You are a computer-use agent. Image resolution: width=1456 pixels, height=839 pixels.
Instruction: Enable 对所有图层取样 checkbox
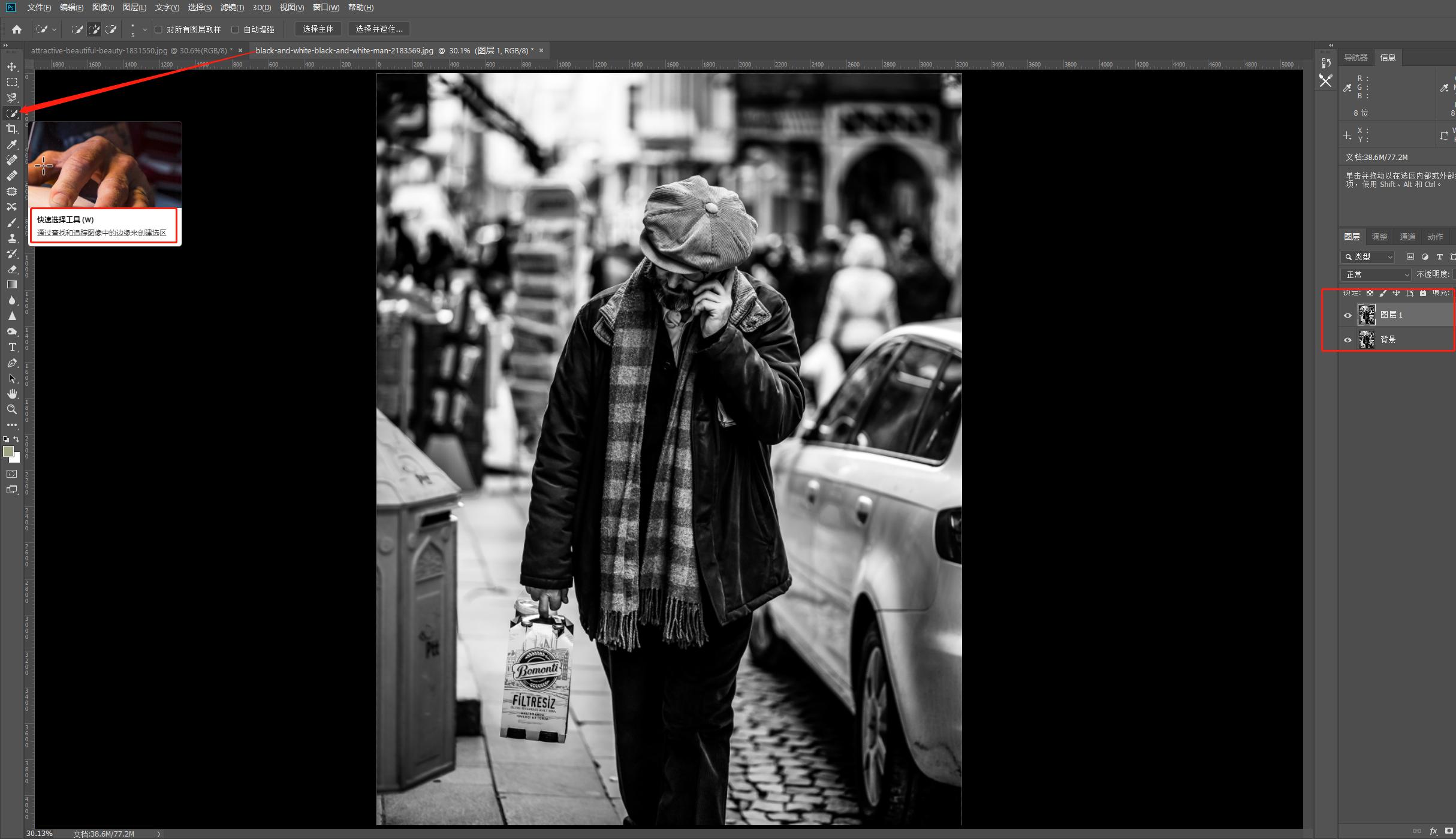tap(159, 29)
